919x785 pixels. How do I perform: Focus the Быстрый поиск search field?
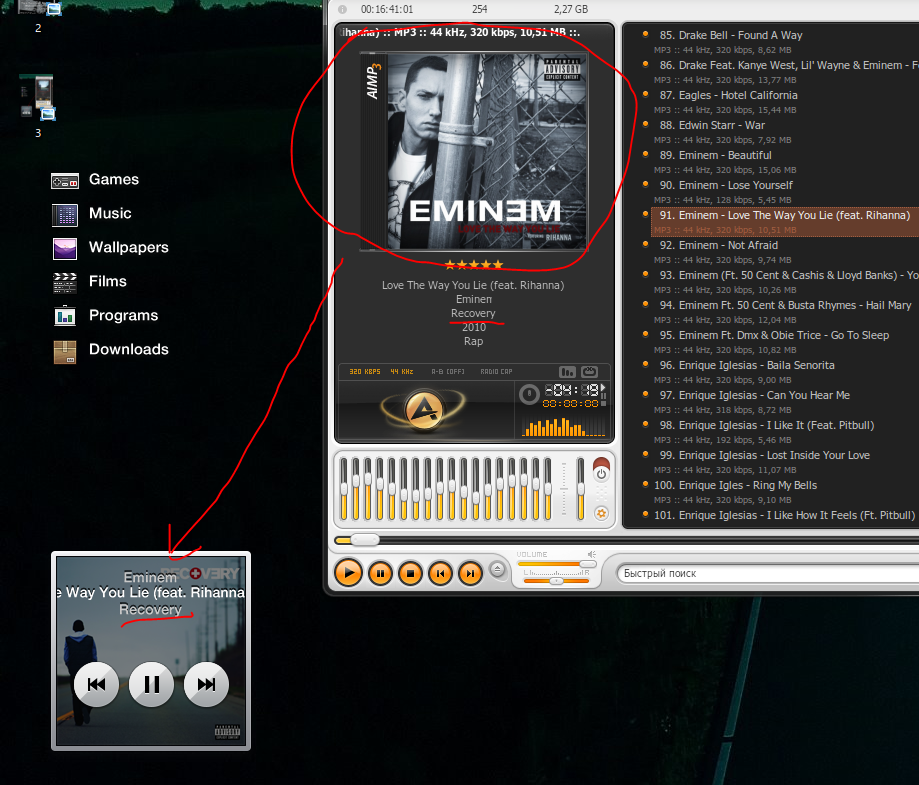pos(768,573)
